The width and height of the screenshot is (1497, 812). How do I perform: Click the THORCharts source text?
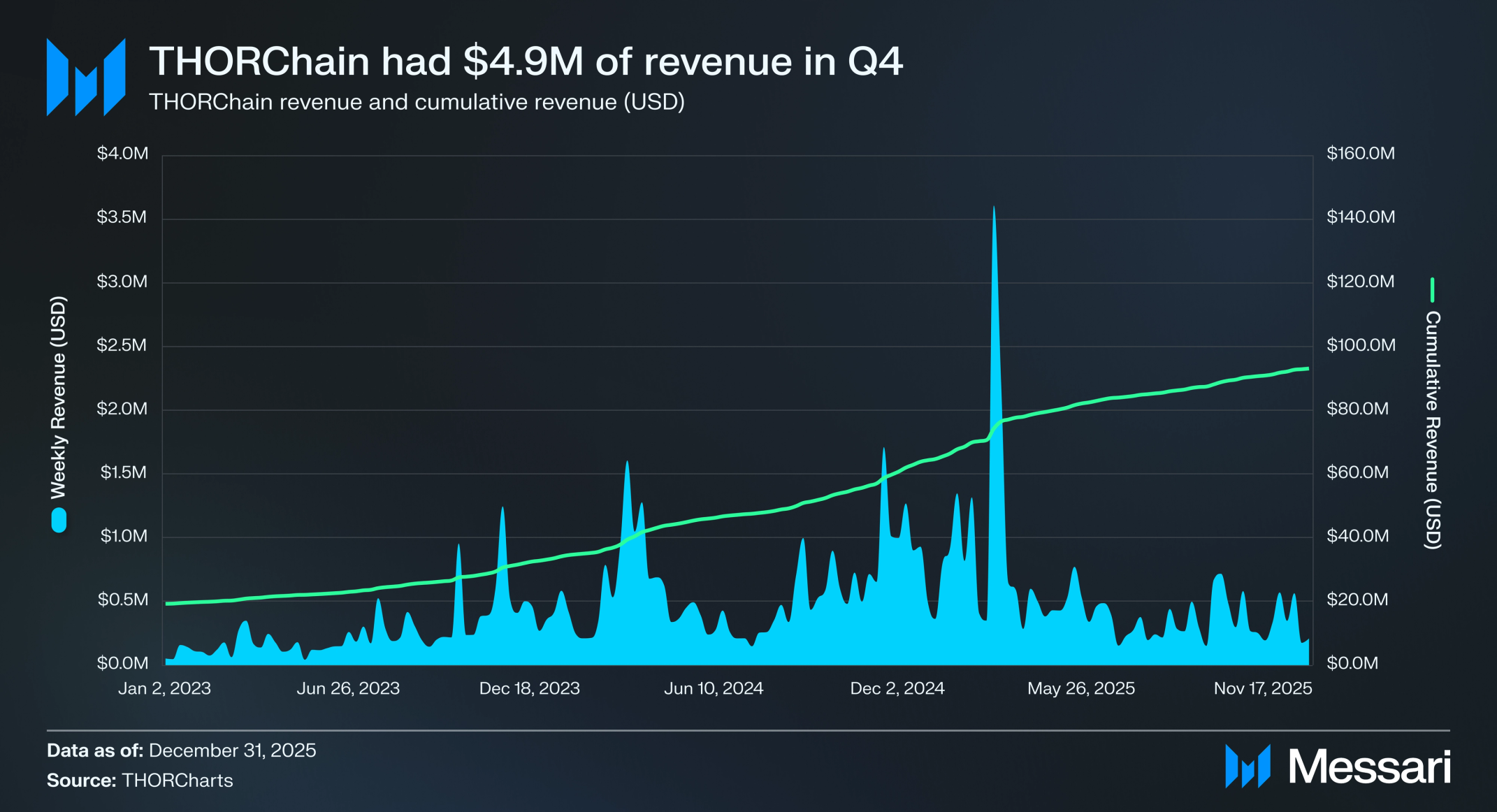point(177,781)
